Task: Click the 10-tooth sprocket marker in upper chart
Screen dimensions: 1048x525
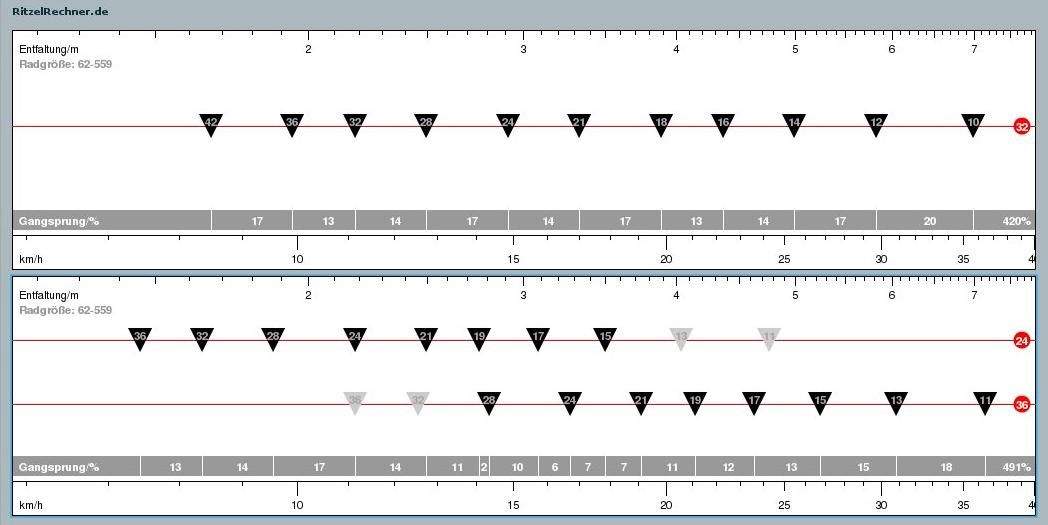Action: click(x=973, y=123)
